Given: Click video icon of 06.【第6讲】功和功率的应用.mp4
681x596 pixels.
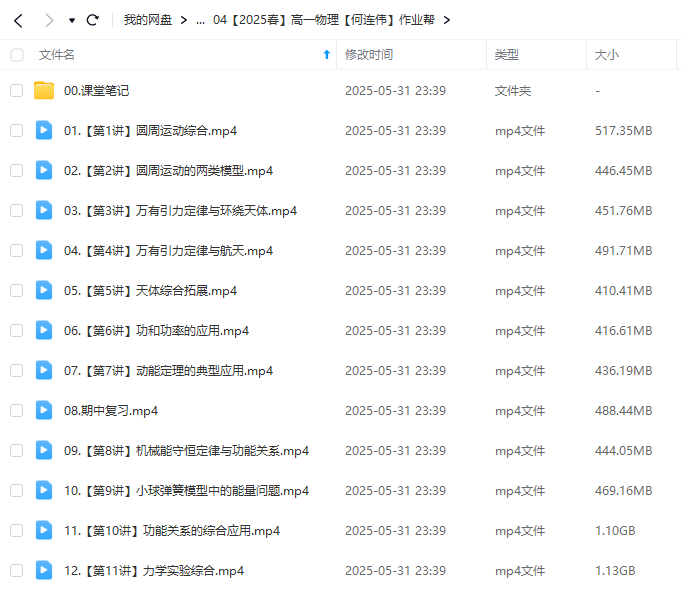Looking at the screenshot, I should 44,330.
